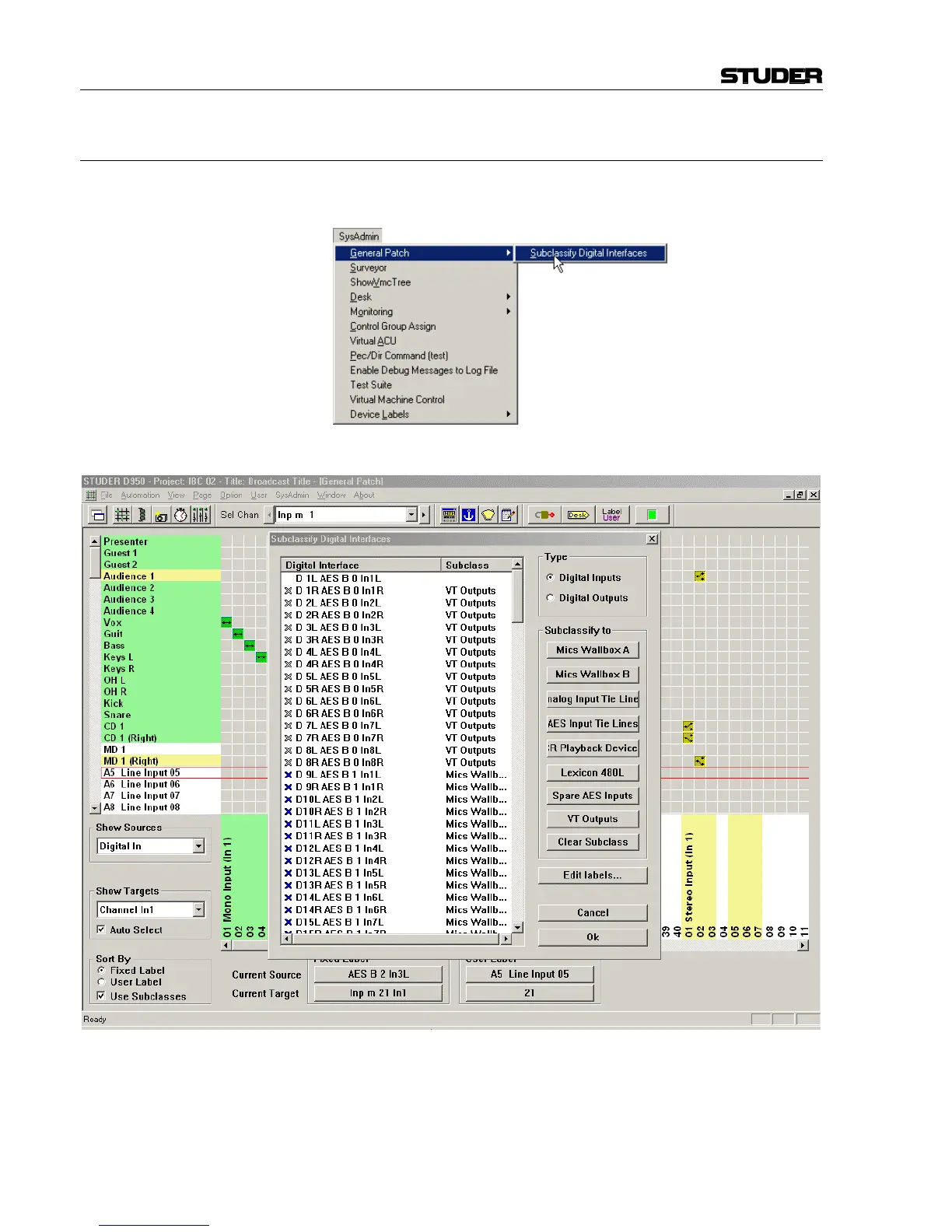Close the Subclassify Digital Interfaces dialog
This screenshot has width=952, height=1232.
pos(652,539)
